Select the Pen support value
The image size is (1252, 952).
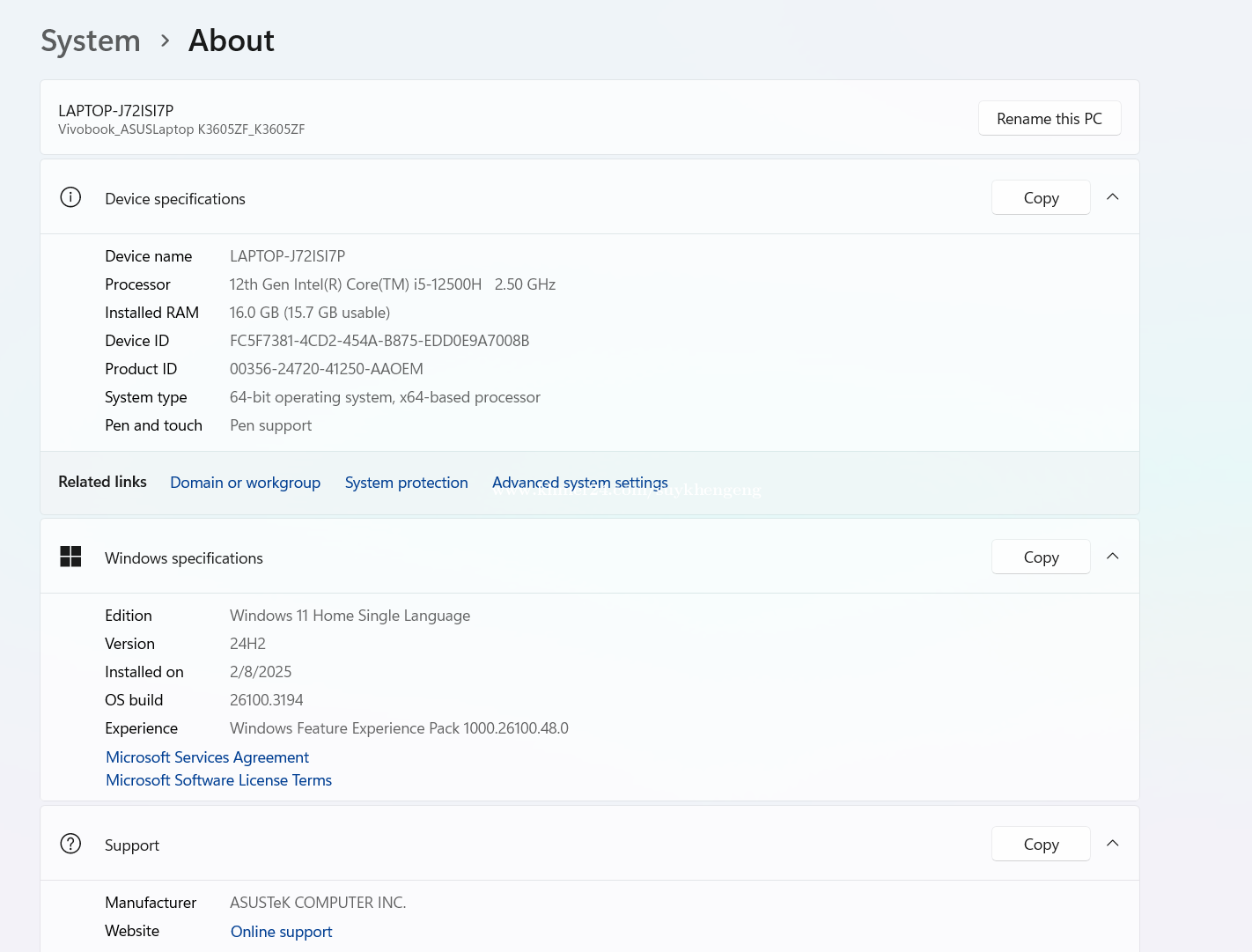(270, 425)
